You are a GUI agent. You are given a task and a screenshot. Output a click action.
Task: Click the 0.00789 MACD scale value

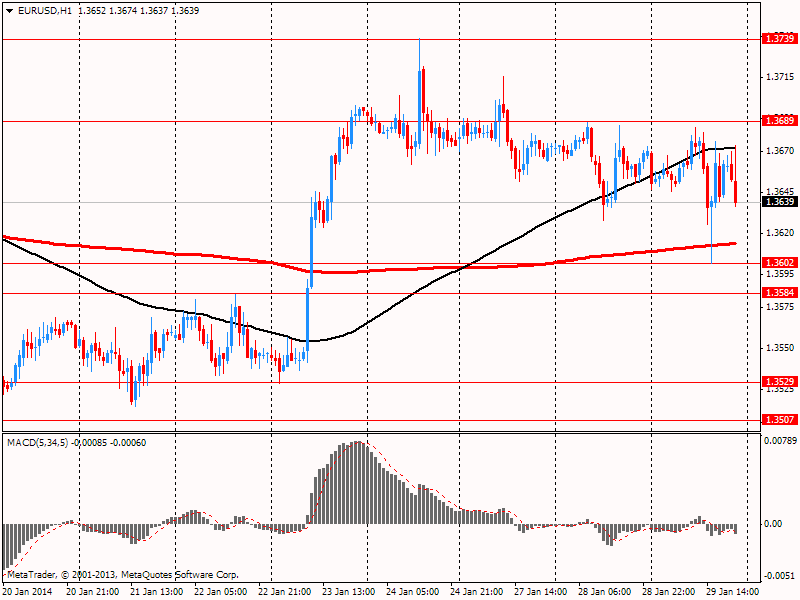click(780, 441)
